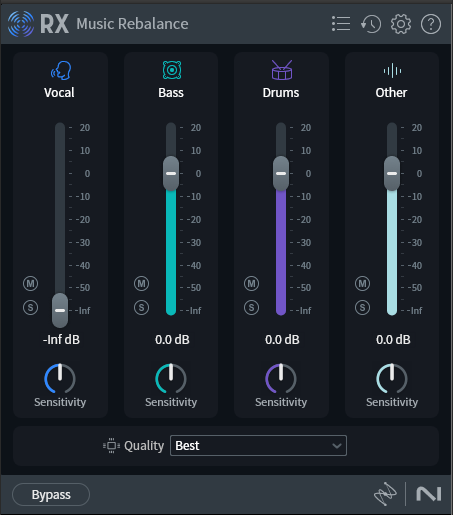Image resolution: width=453 pixels, height=515 pixels.
Task: Click the Vocal gain fader handle
Action: tap(60, 310)
